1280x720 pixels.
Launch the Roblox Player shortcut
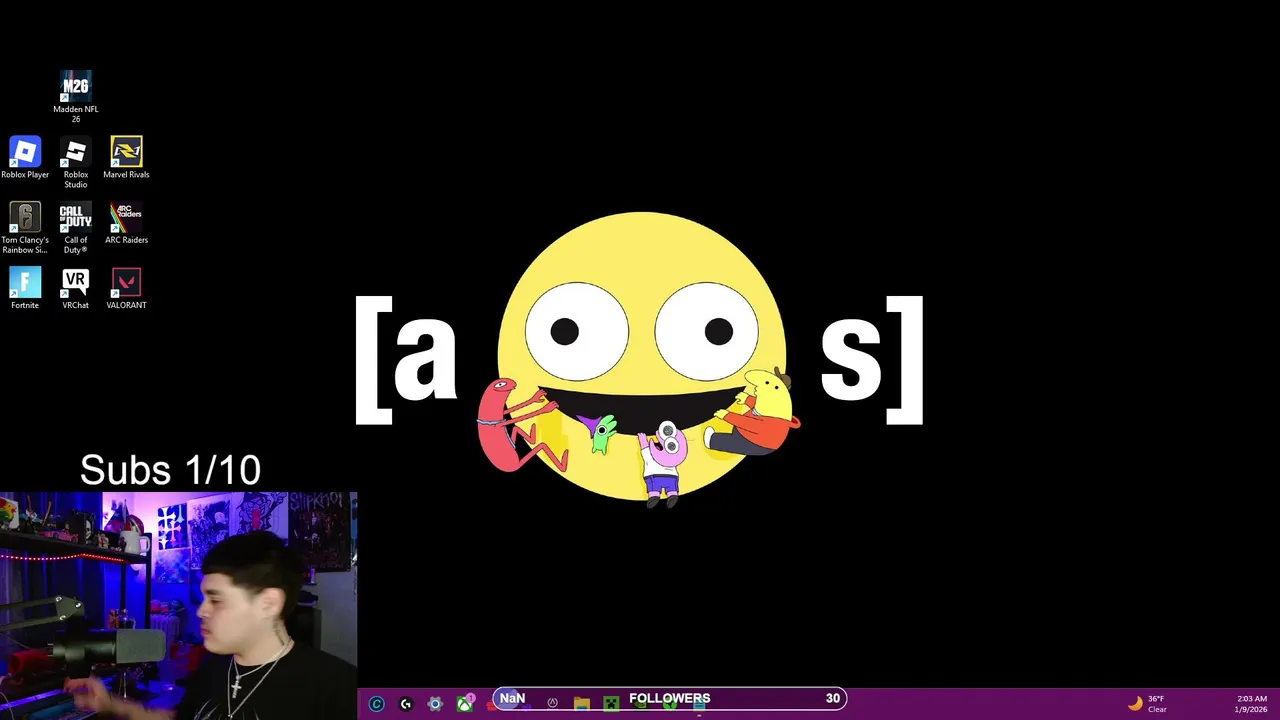25,158
